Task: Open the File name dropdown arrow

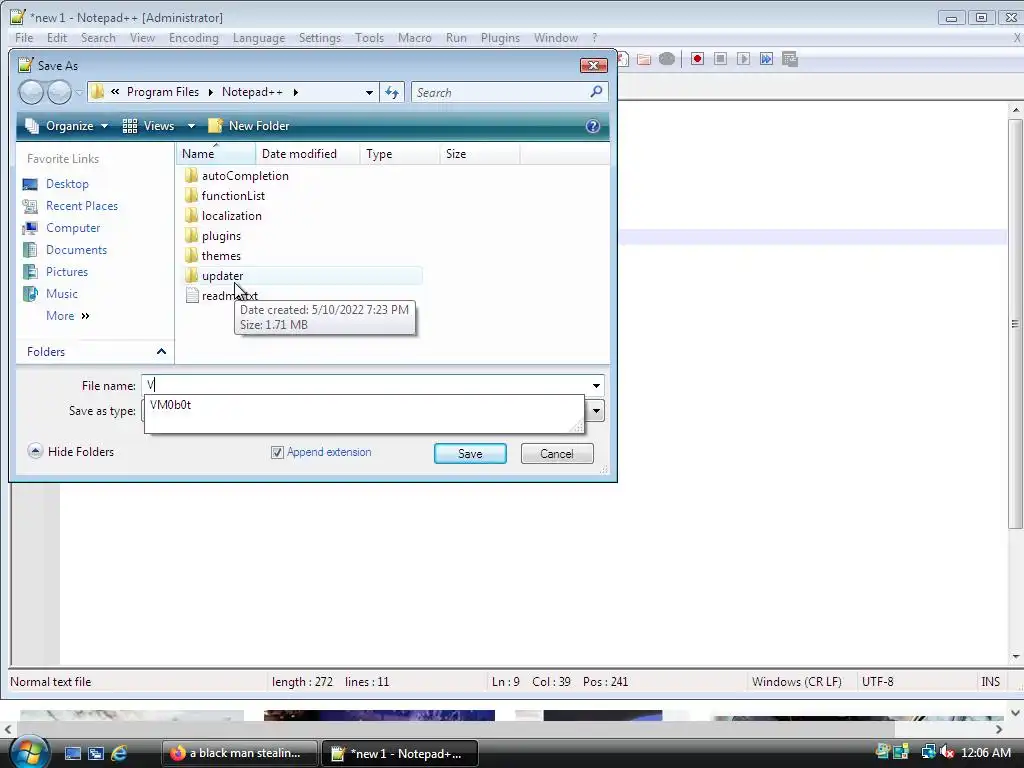Action: click(x=596, y=385)
